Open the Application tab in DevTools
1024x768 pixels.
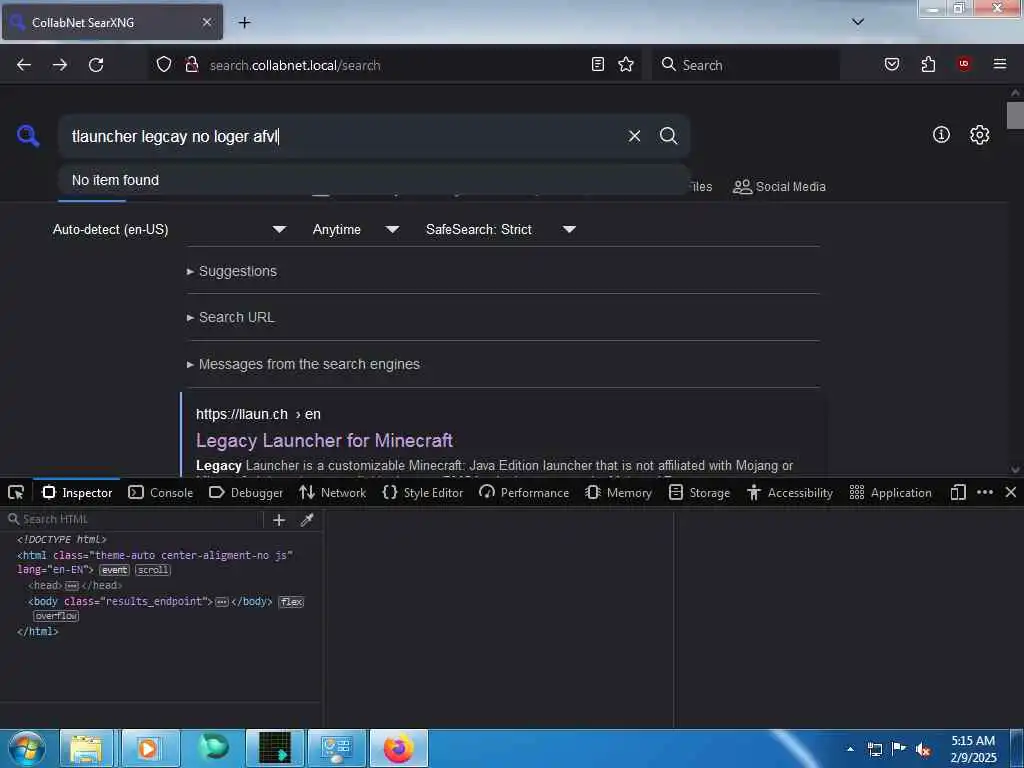pyautogui.click(x=891, y=492)
